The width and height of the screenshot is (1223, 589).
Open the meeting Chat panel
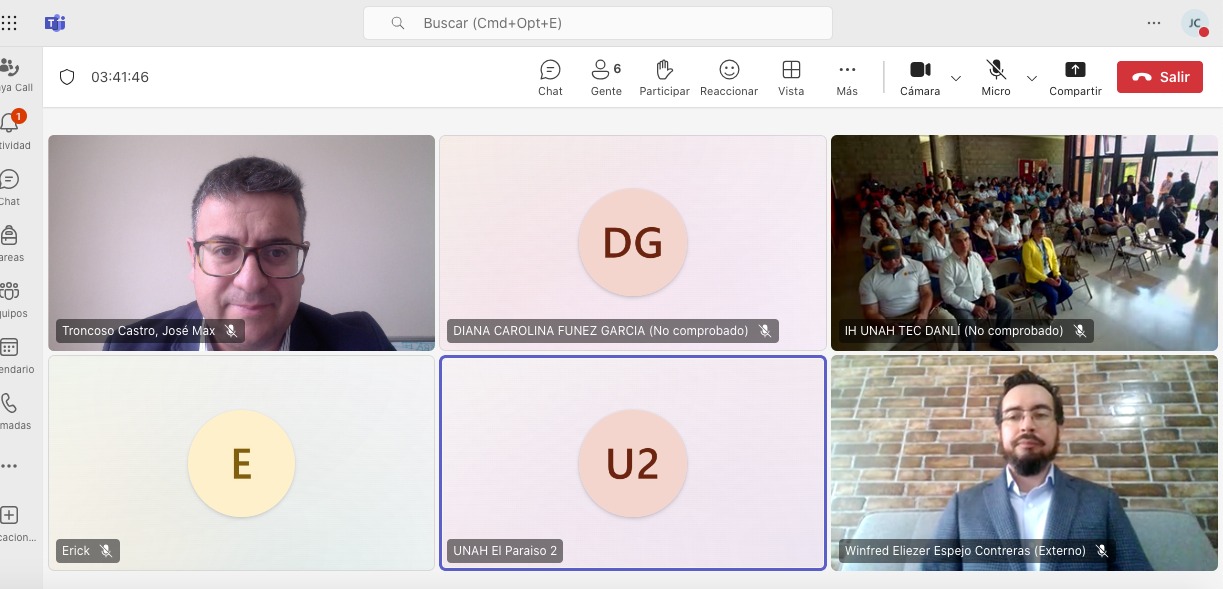[550, 77]
